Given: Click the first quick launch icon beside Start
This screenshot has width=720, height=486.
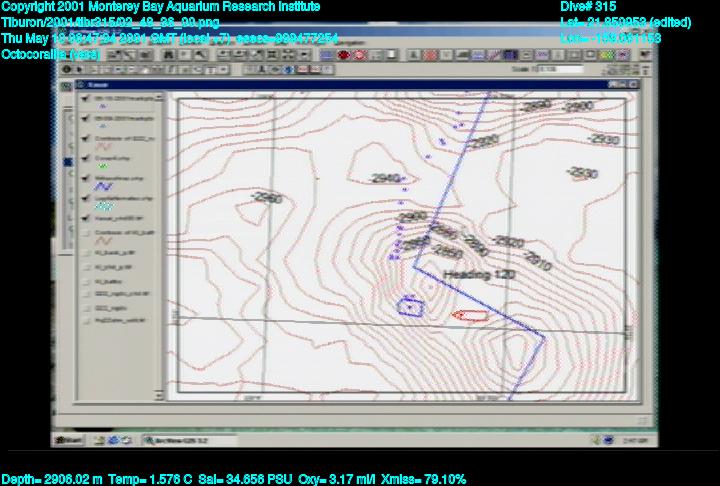Looking at the screenshot, I should (x=103, y=439).
